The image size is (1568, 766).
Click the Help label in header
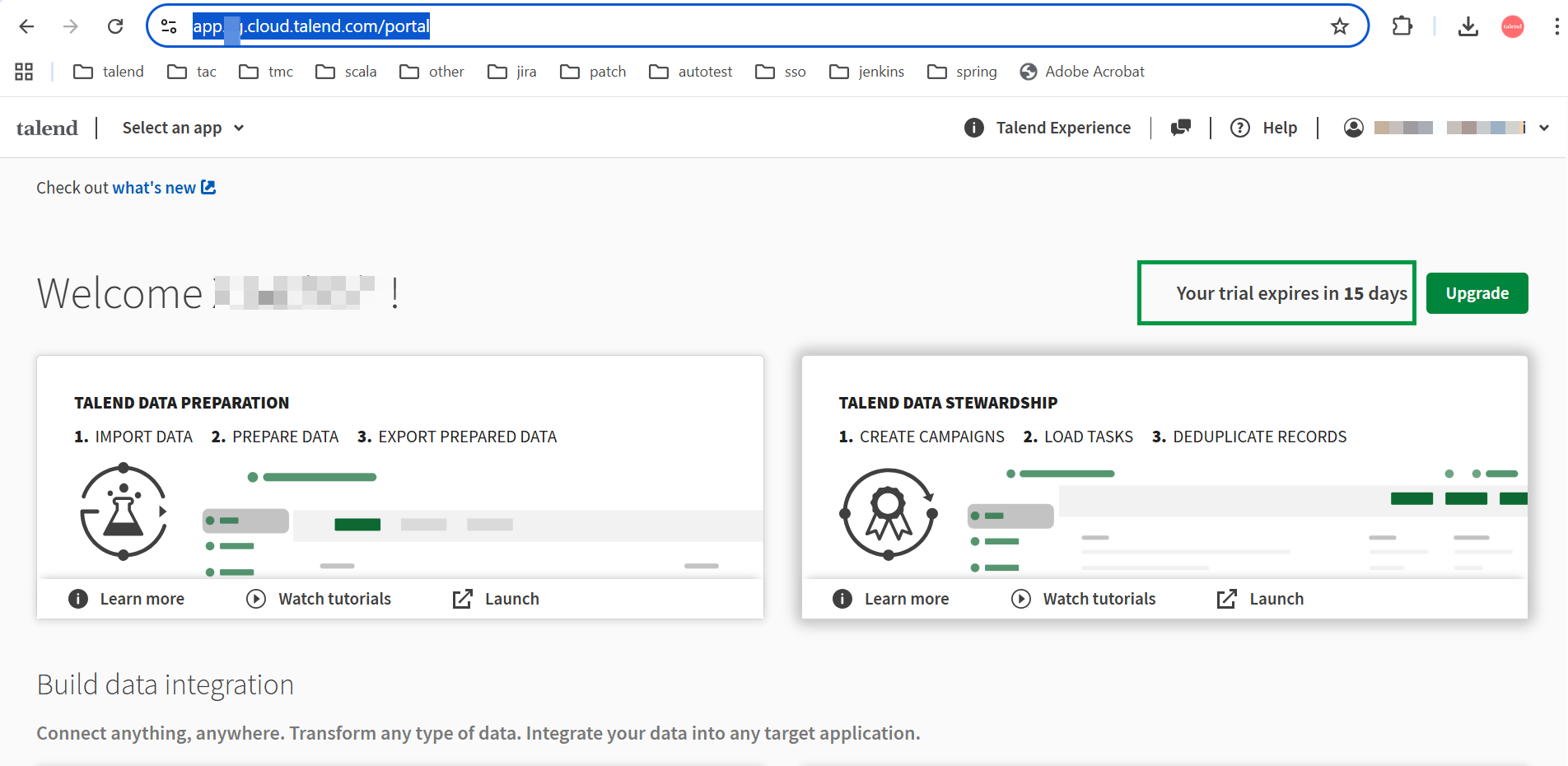click(1280, 128)
